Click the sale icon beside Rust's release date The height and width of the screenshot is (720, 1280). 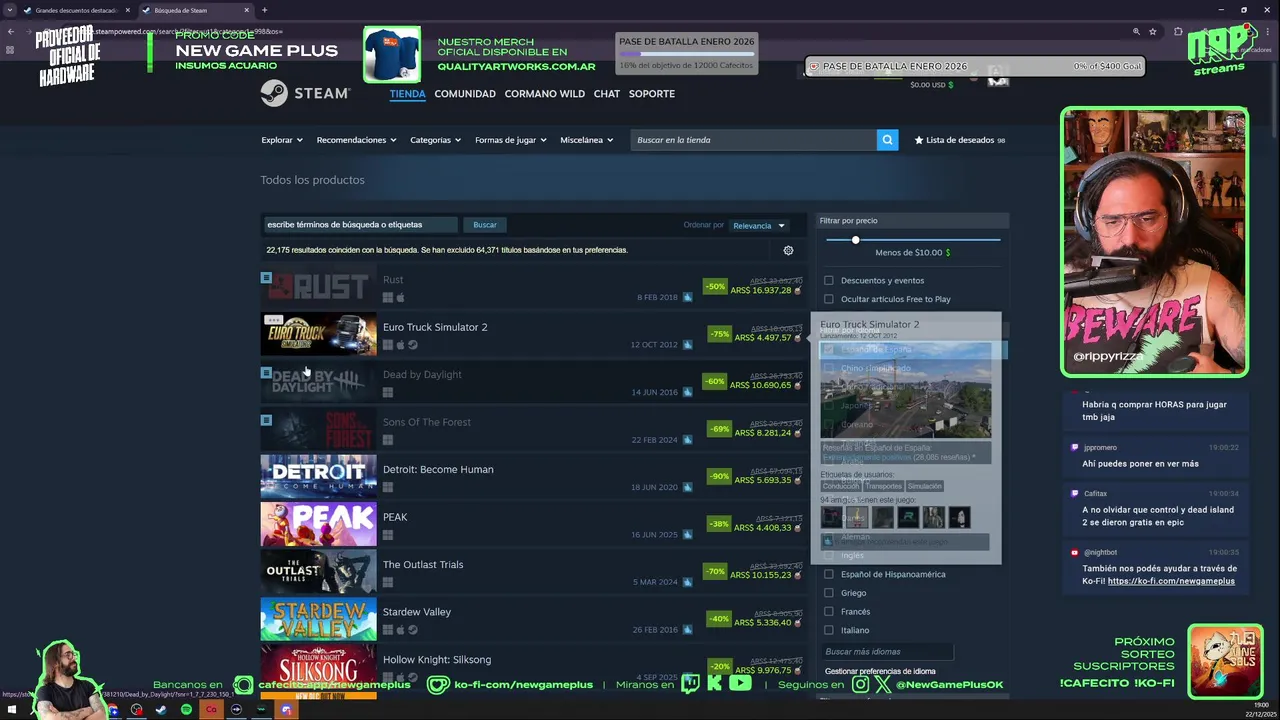coord(687,297)
